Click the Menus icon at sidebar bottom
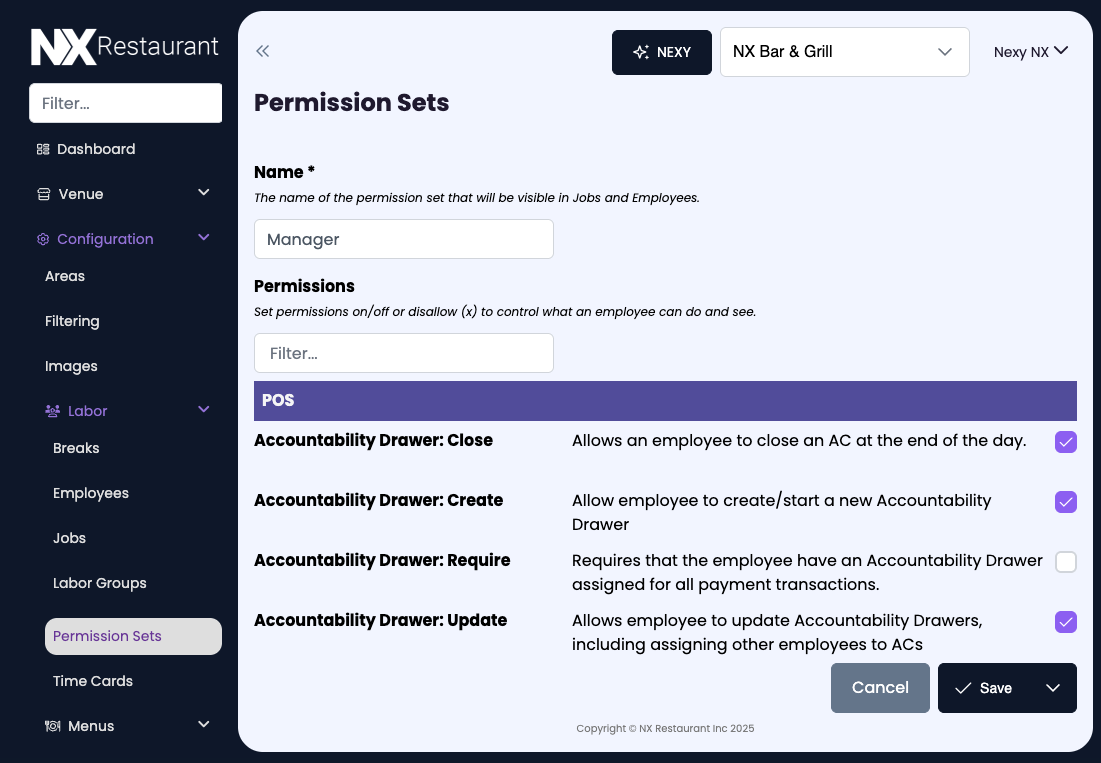The image size is (1101, 763). click(x=53, y=725)
